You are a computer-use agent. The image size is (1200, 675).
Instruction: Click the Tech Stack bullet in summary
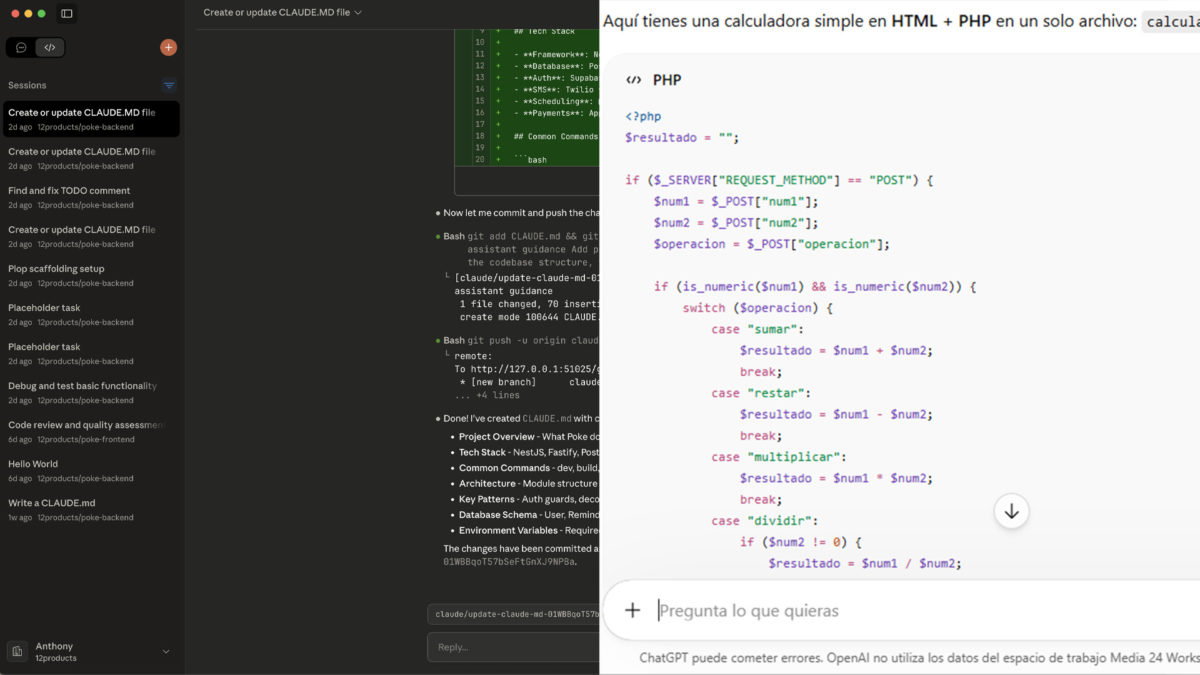click(529, 453)
